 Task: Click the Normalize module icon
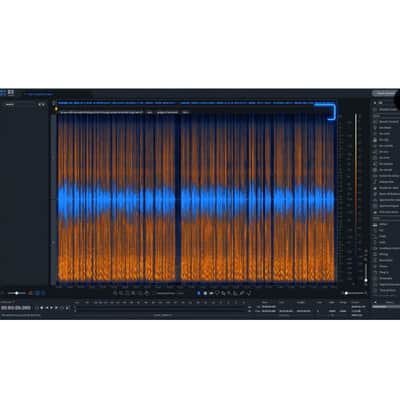click(375, 260)
